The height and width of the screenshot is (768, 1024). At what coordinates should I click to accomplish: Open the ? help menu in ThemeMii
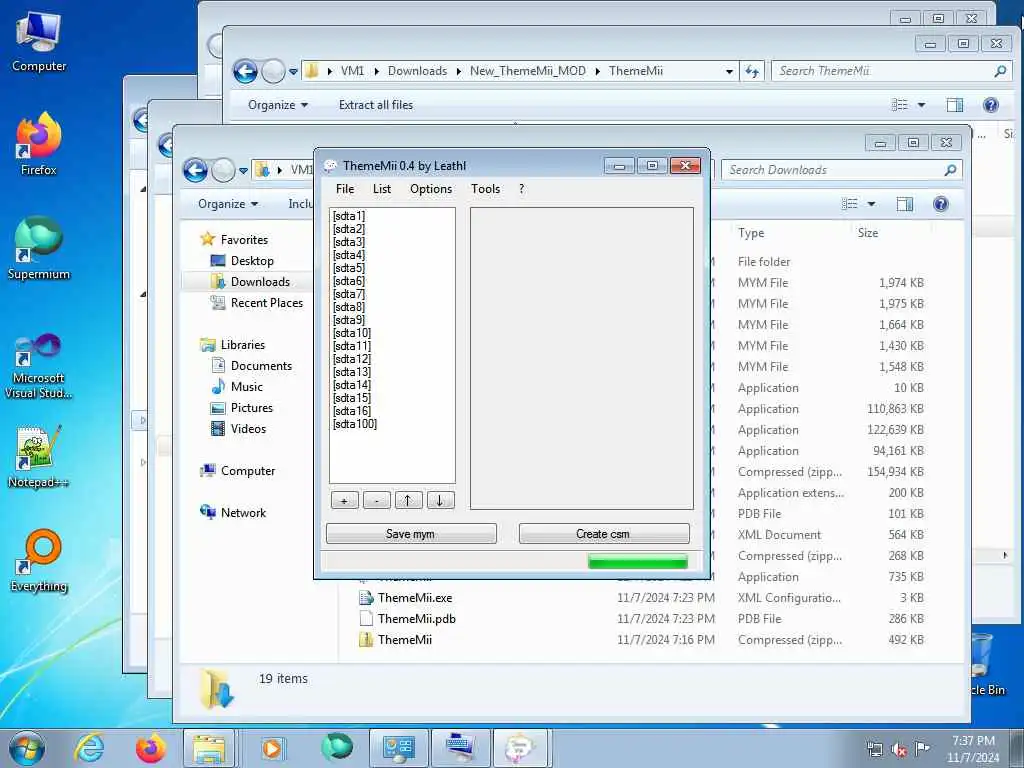pyautogui.click(x=521, y=189)
